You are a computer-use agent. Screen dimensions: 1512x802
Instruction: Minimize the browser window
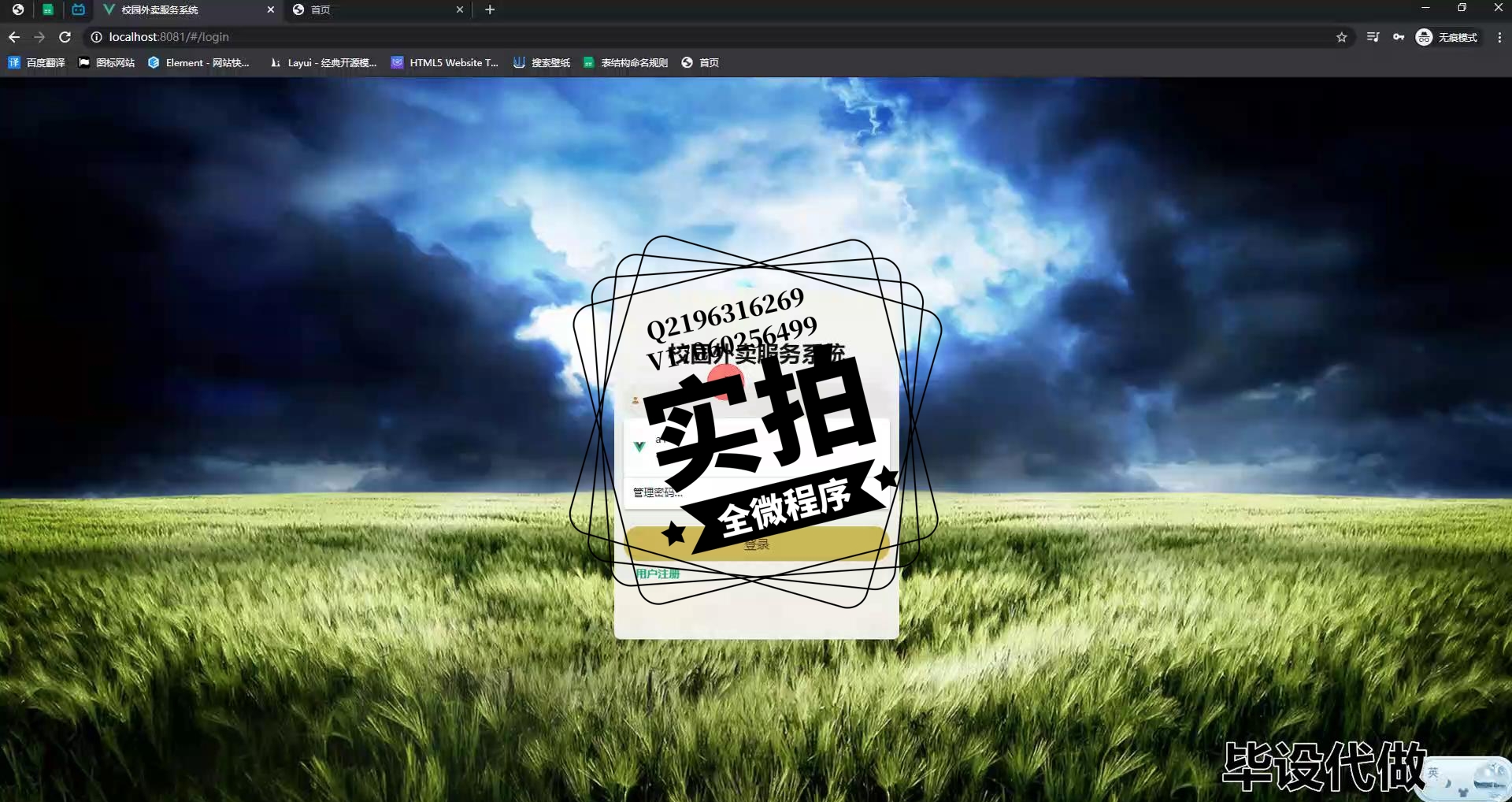pyautogui.click(x=1425, y=8)
